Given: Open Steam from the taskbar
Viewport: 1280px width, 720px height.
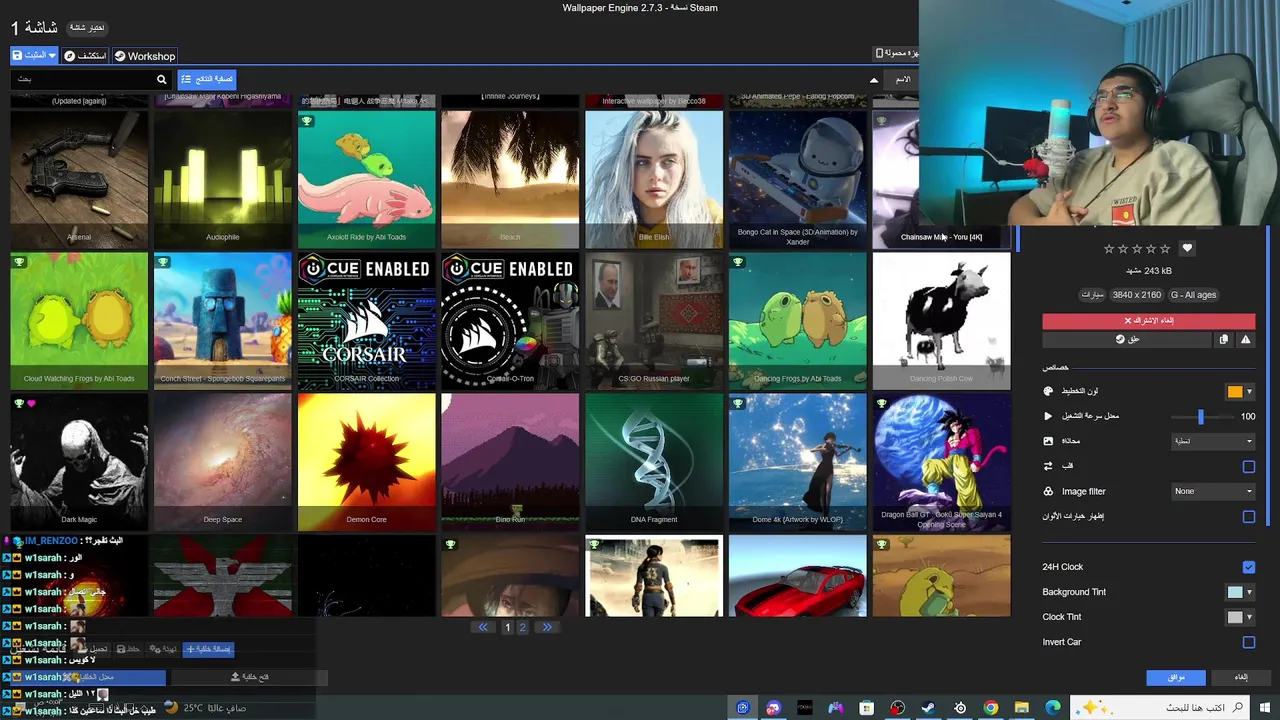Looking at the screenshot, I should [928, 708].
